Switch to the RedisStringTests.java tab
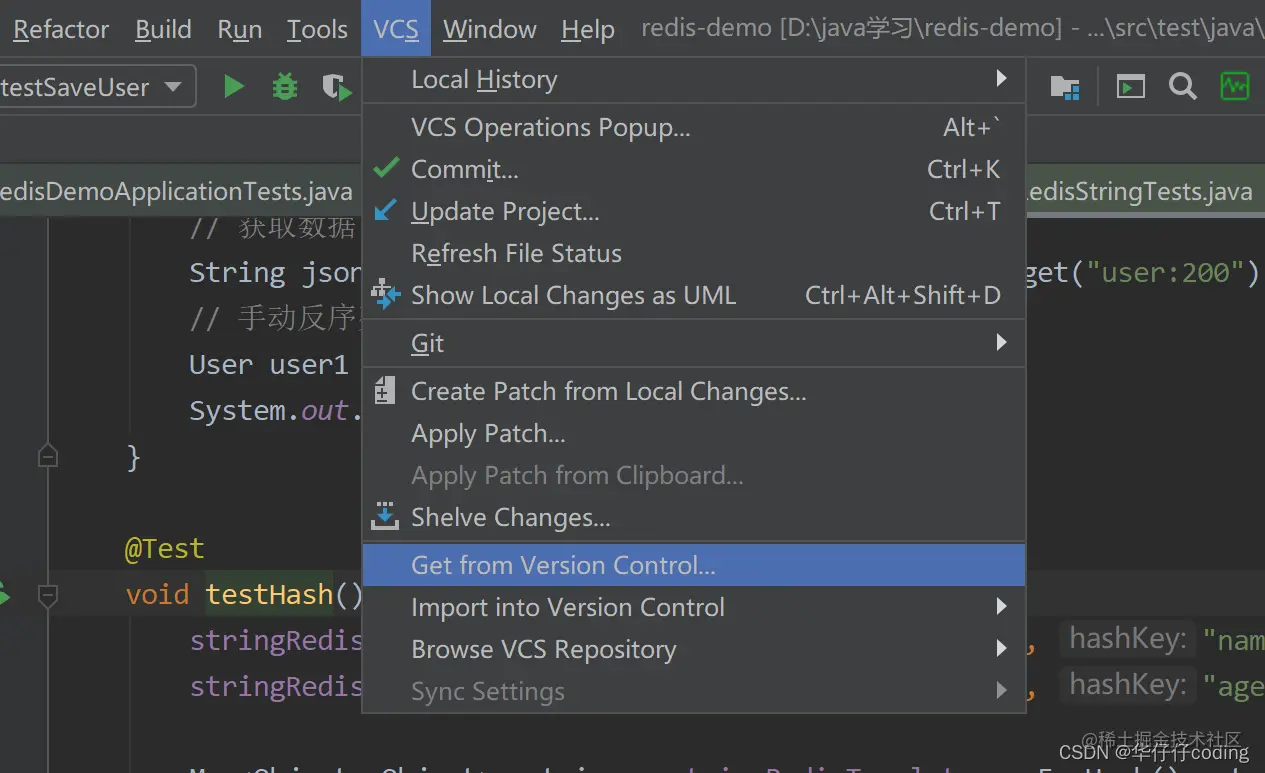This screenshot has width=1265, height=773. tap(1140, 191)
